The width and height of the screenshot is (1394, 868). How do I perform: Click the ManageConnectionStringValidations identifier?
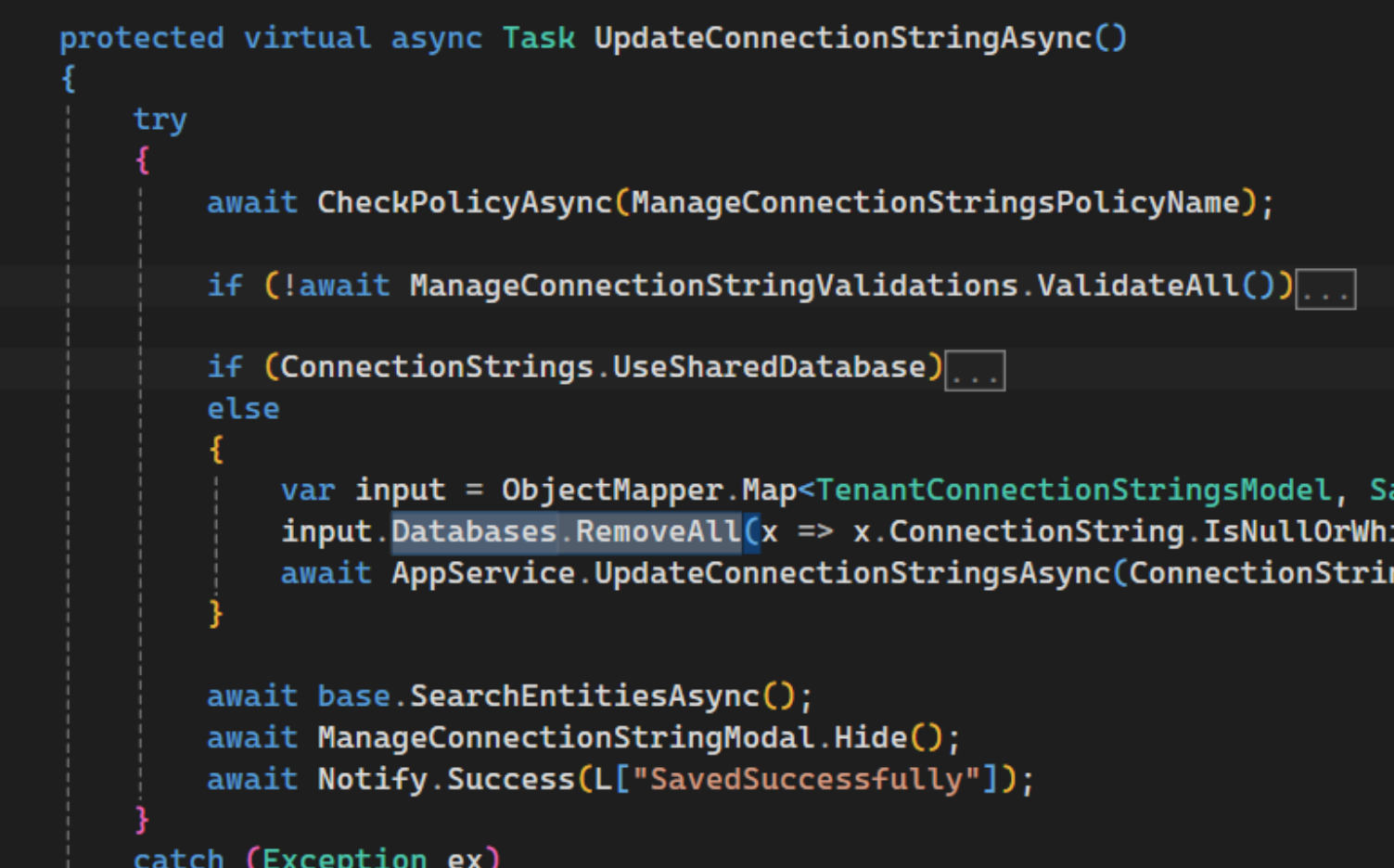pos(713,286)
